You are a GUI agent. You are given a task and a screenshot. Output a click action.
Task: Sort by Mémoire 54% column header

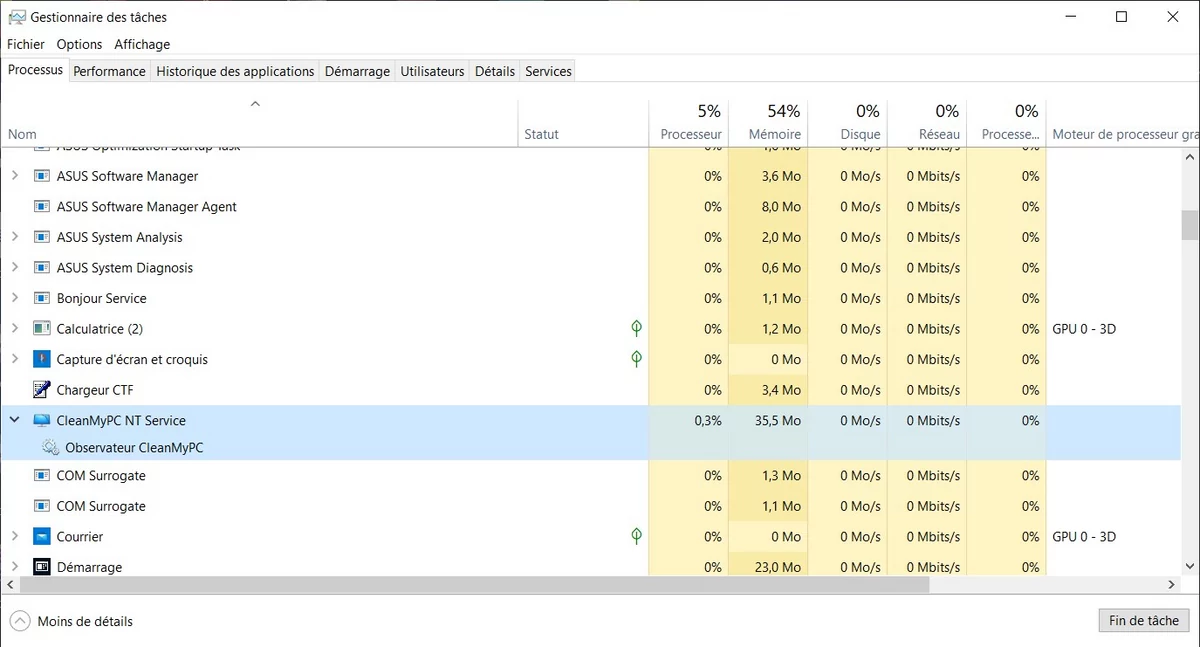click(x=768, y=122)
